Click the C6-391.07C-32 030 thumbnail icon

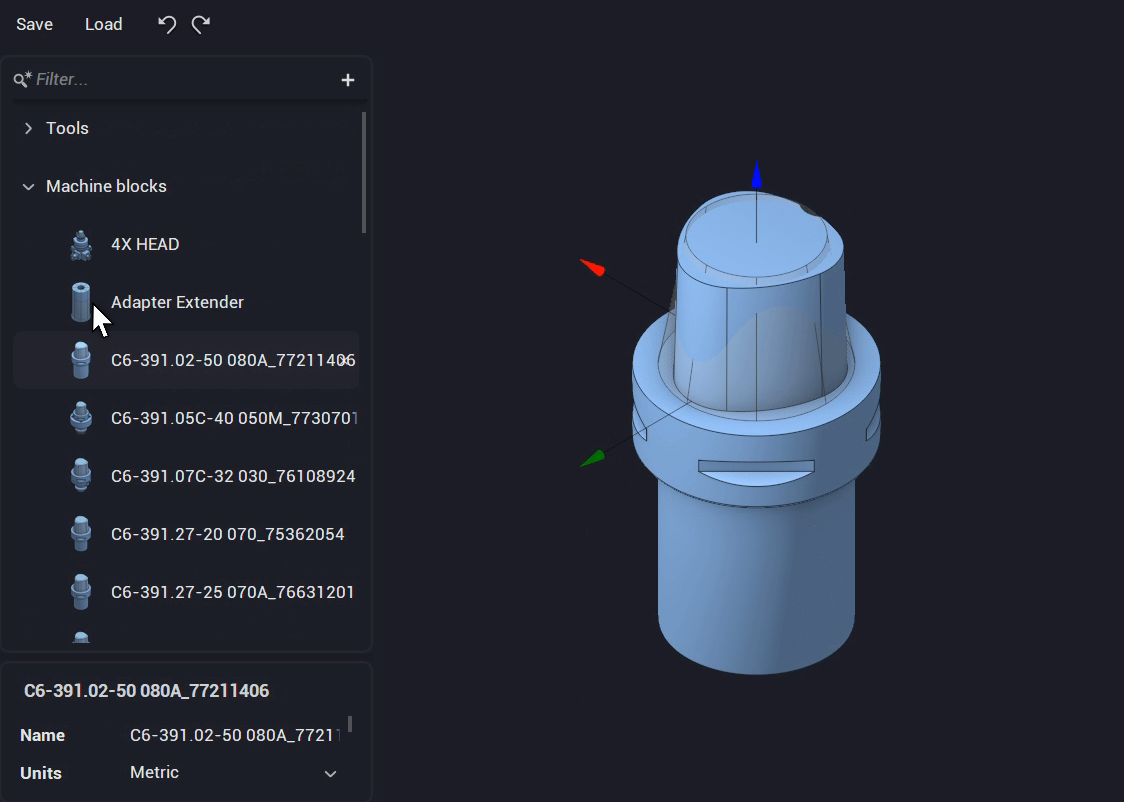coord(81,476)
